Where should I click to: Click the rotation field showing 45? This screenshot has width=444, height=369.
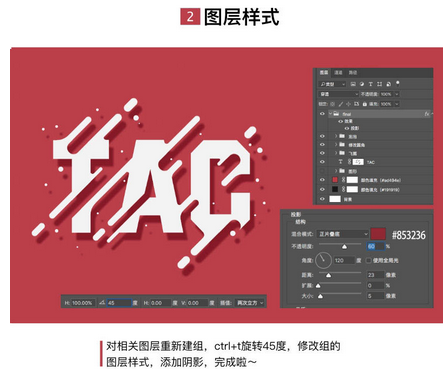[119, 303]
